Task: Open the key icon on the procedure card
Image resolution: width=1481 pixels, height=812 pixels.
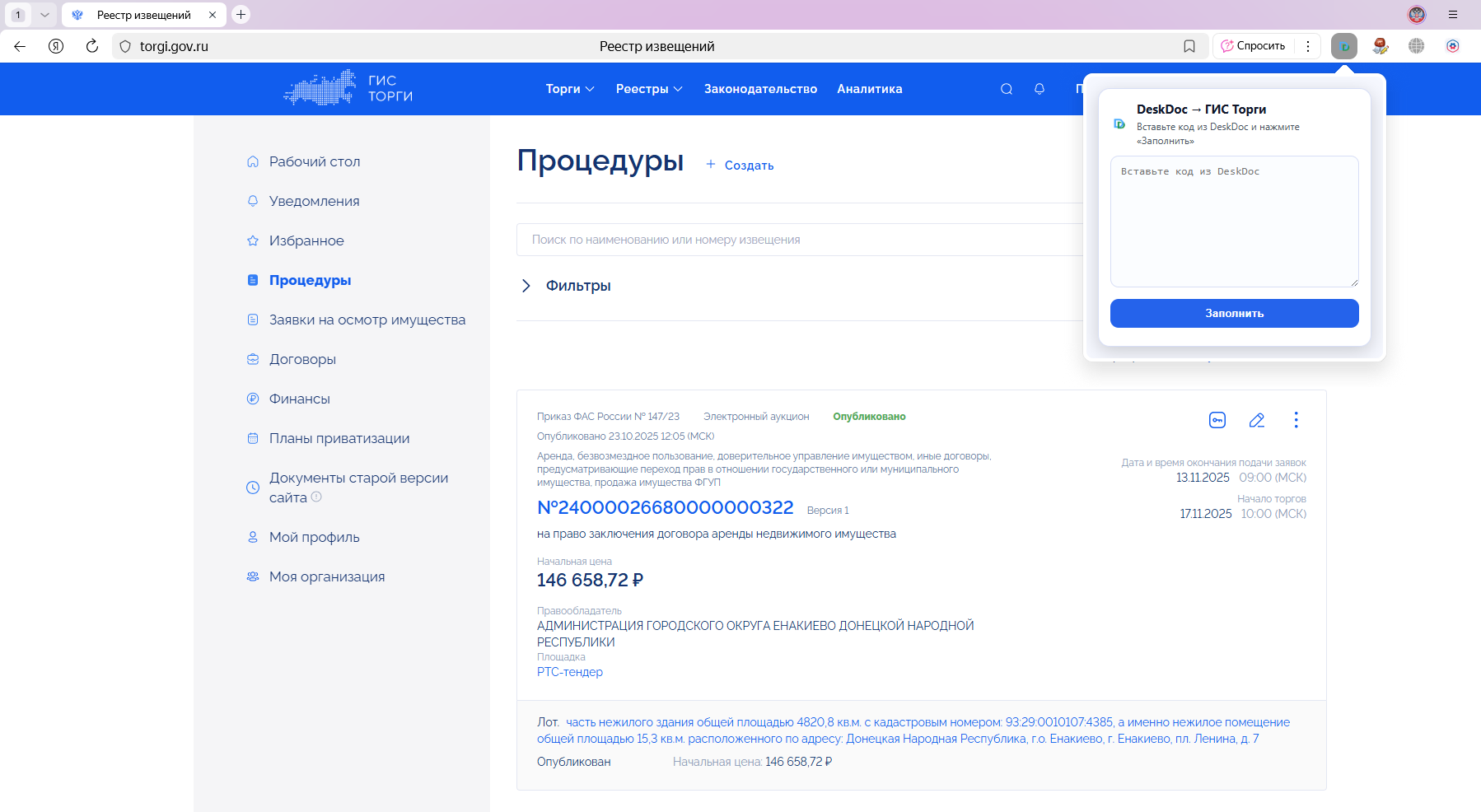Action: pyautogui.click(x=1217, y=420)
